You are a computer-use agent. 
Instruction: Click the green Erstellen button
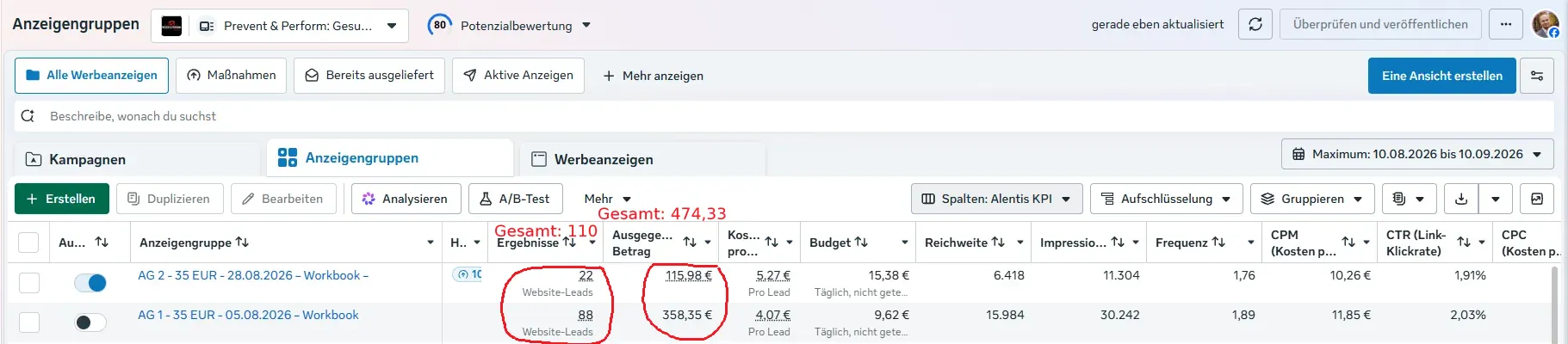pyautogui.click(x=61, y=199)
